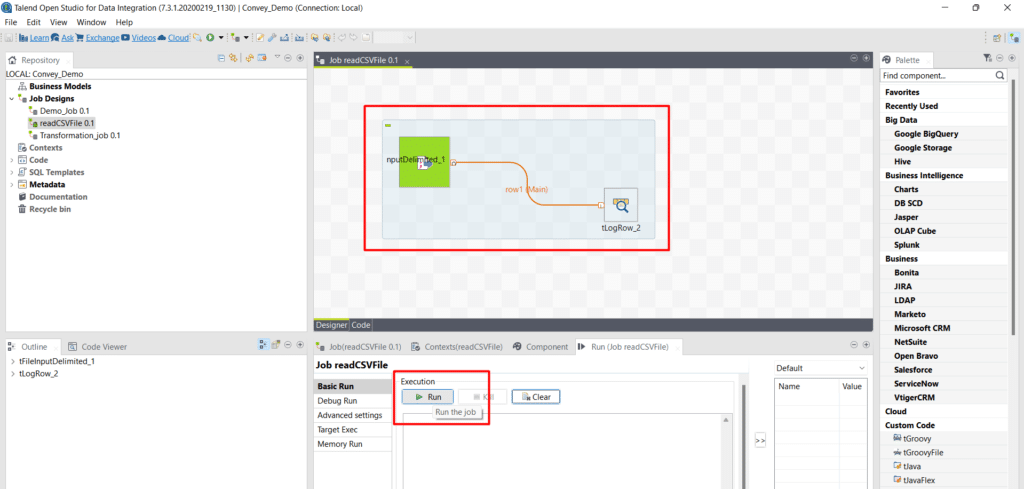Screen dimensions: 1024x489
Task: Click the Run execution button
Action: (428, 396)
